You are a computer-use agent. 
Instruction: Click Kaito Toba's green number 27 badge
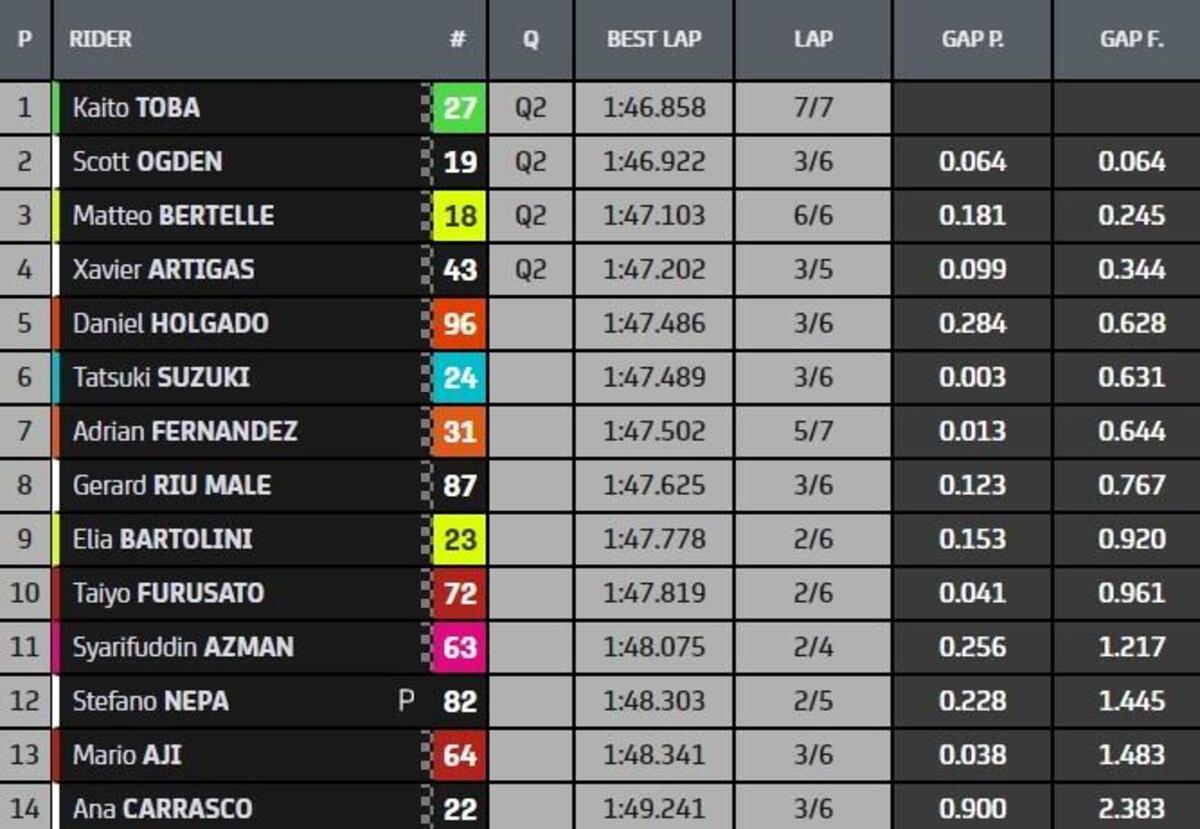[459, 108]
